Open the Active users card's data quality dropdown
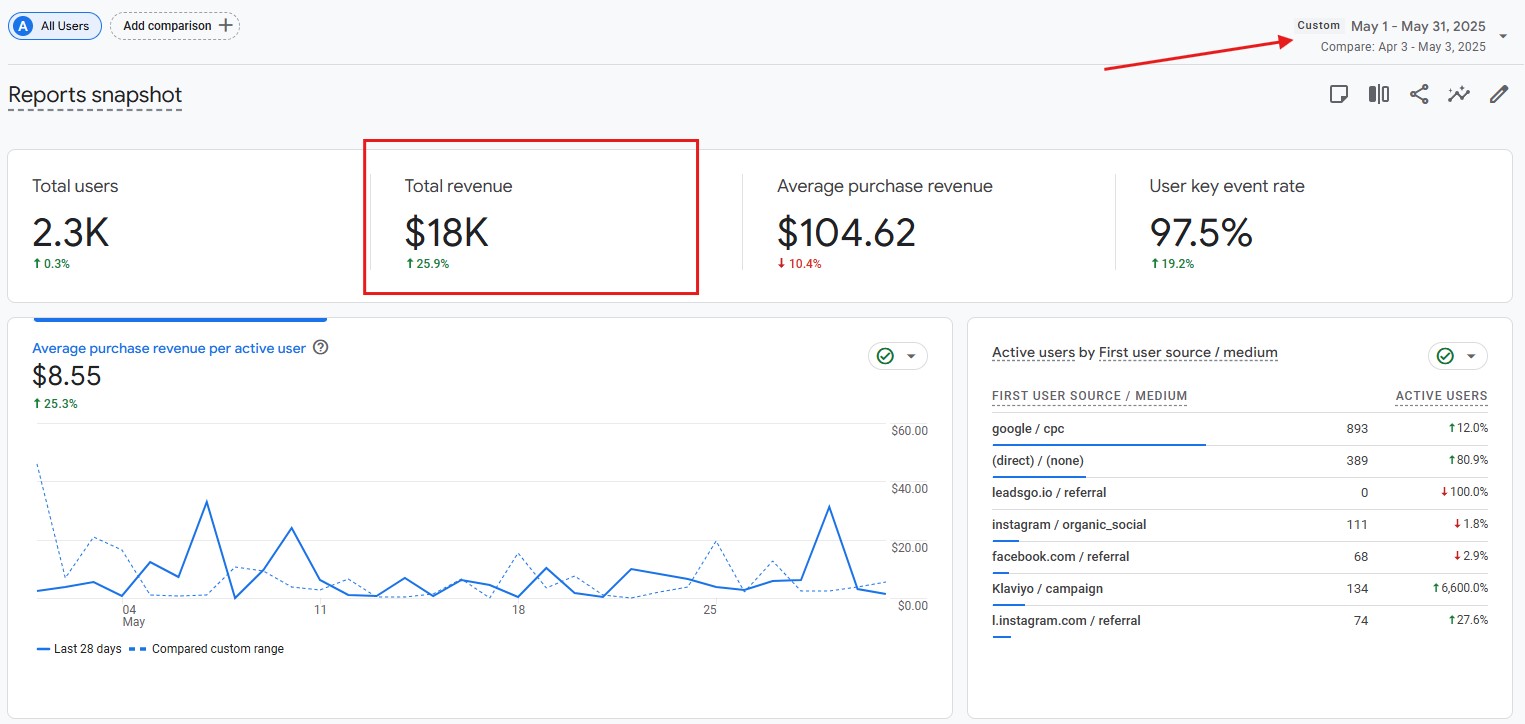 pos(1457,356)
